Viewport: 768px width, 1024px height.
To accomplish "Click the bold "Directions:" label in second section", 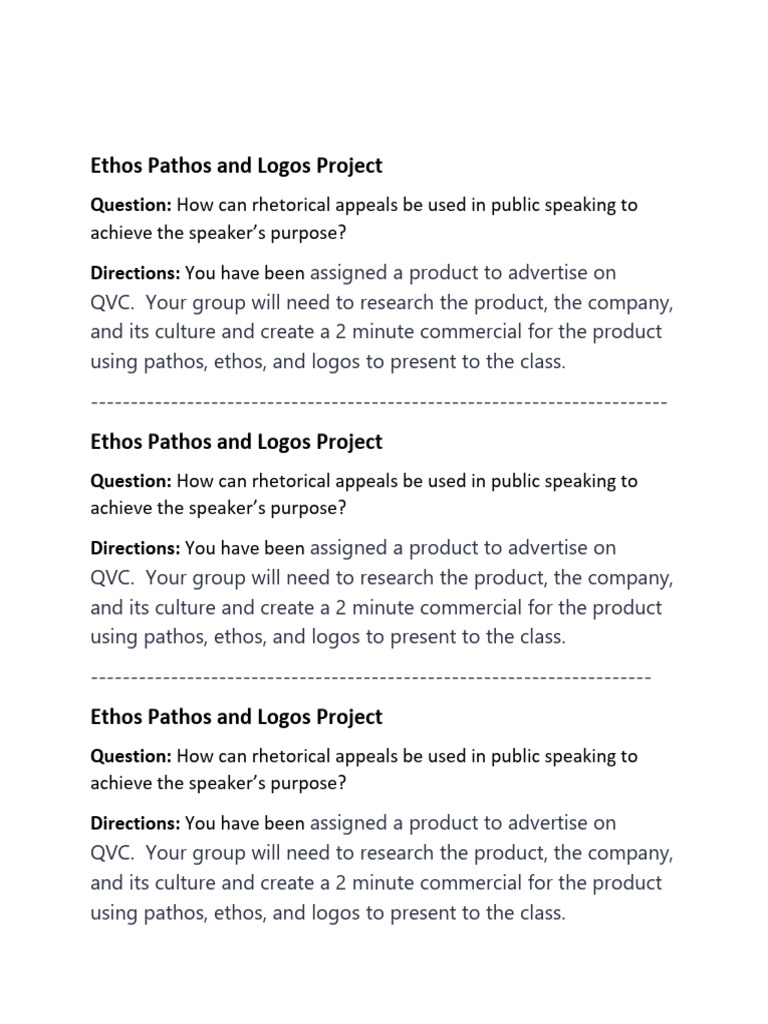I will (135, 548).
